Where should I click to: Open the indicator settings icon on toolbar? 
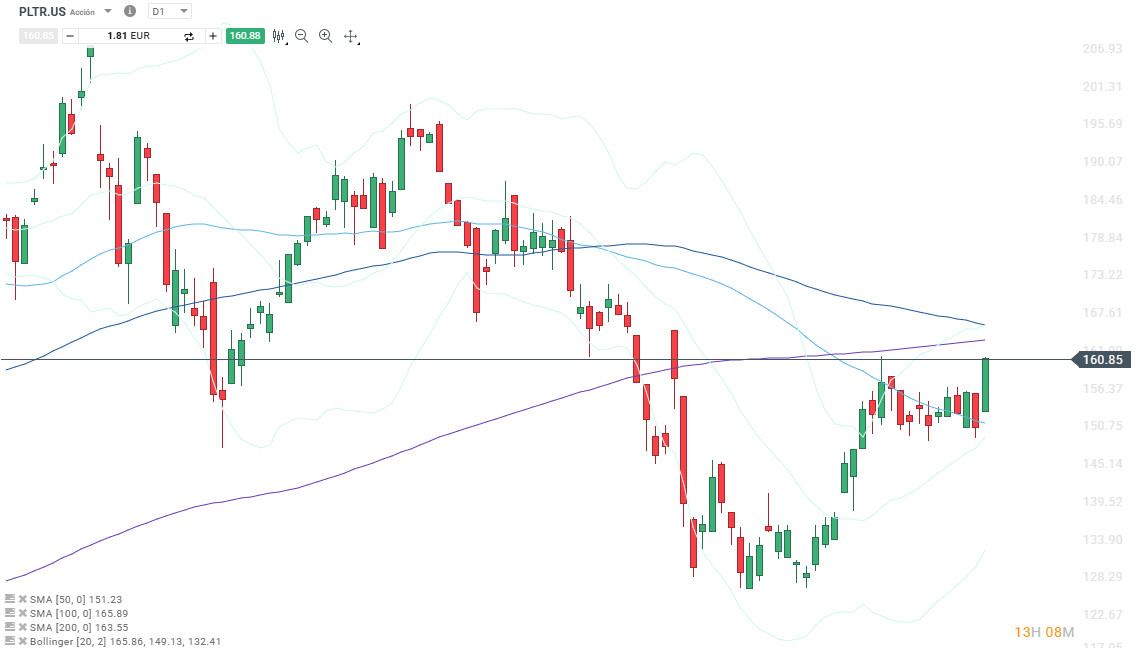(x=278, y=35)
